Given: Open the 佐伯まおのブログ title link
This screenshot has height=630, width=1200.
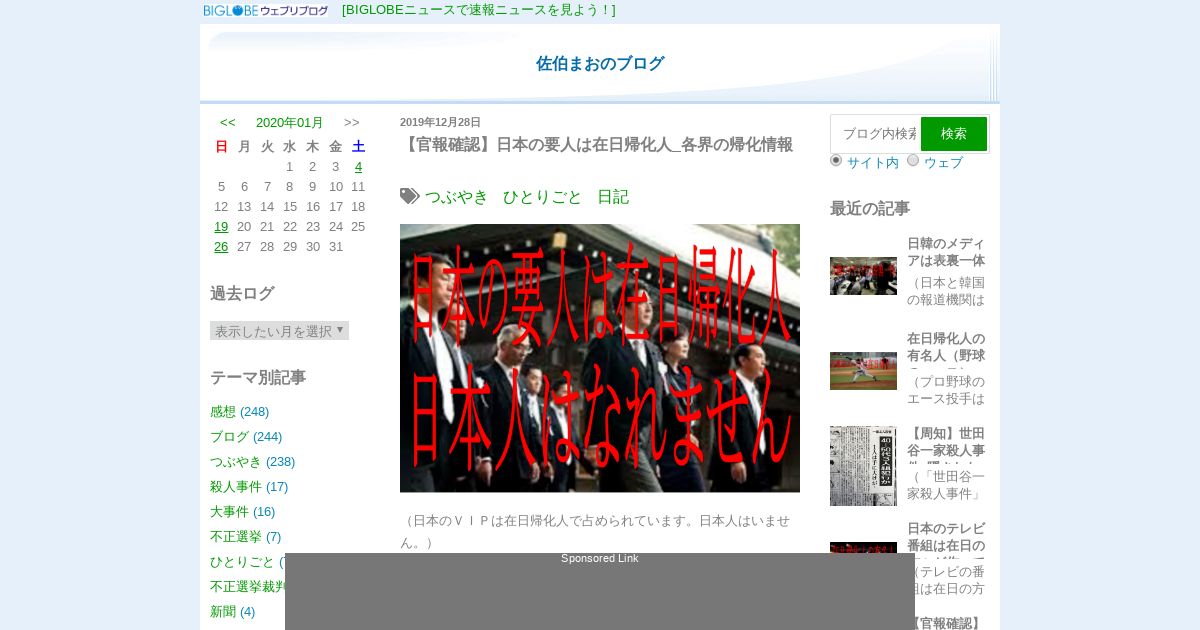Looking at the screenshot, I should [600, 63].
